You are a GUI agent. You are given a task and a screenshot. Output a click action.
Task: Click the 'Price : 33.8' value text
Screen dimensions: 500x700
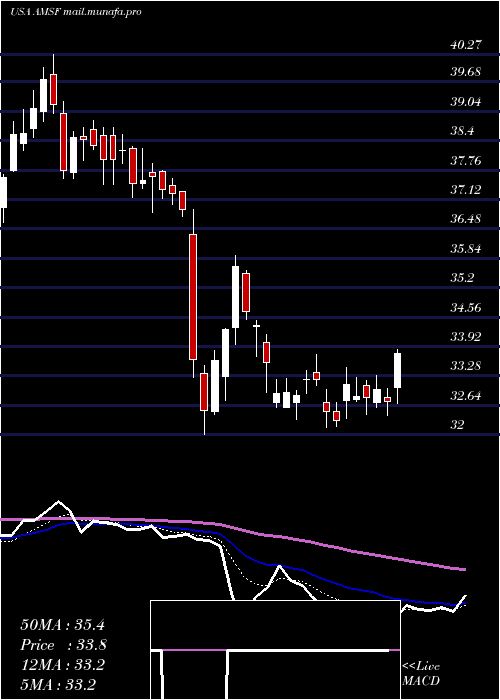point(63,645)
